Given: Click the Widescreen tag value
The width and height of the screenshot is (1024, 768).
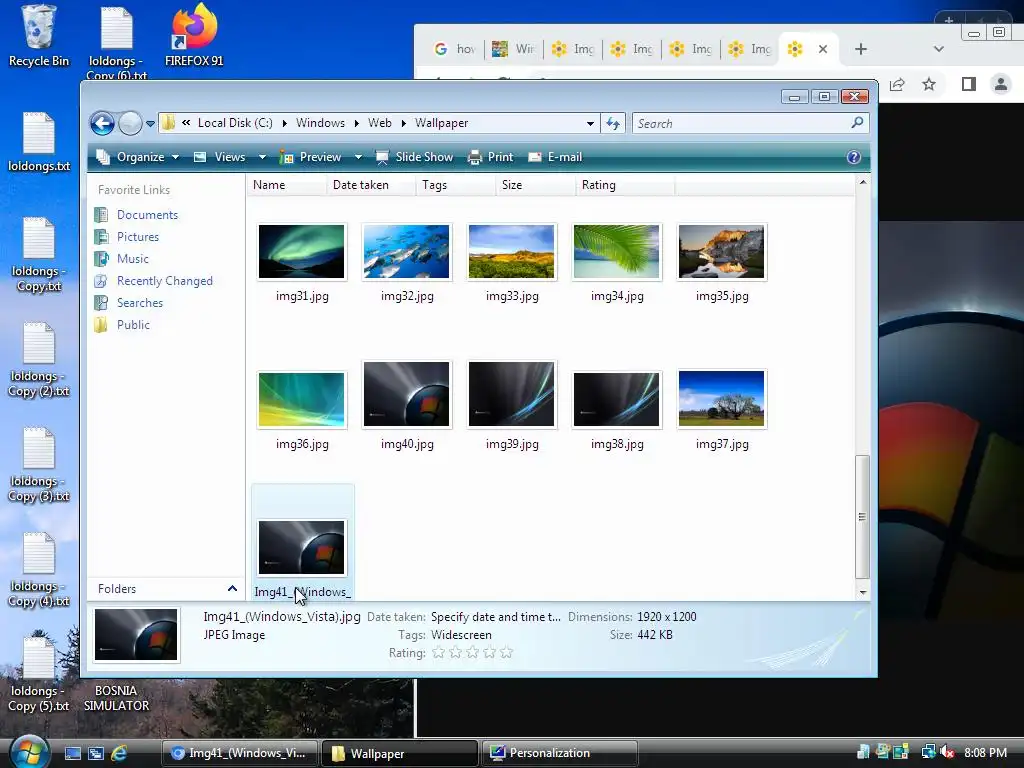Looking at the screenshot, I should pyautogui.click(x=461, y=635).
